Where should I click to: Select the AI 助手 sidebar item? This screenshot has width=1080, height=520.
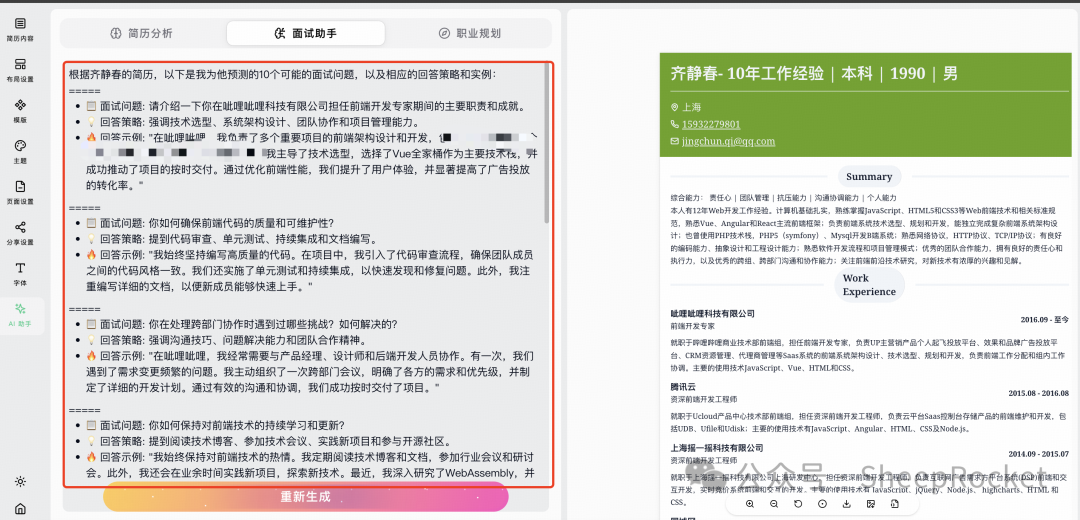coord(20,315)
